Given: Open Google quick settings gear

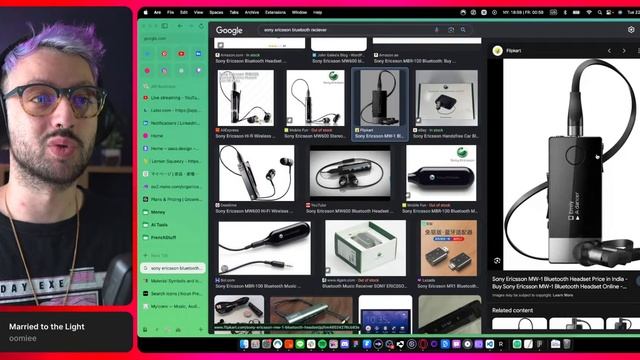Looking at the screenshot, I should 631,30.
